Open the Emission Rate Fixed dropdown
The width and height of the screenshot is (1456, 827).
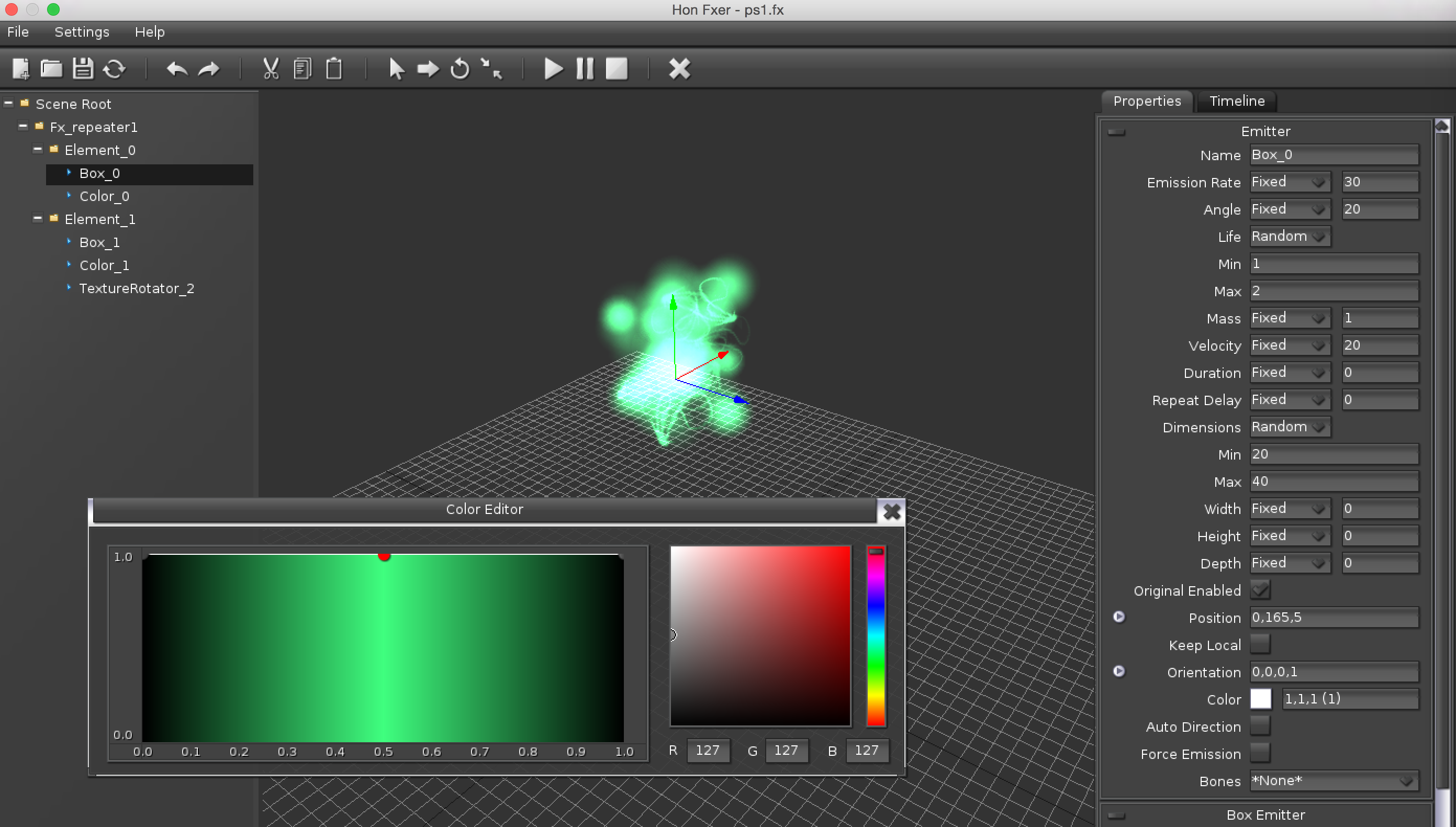coord(1289,182)
